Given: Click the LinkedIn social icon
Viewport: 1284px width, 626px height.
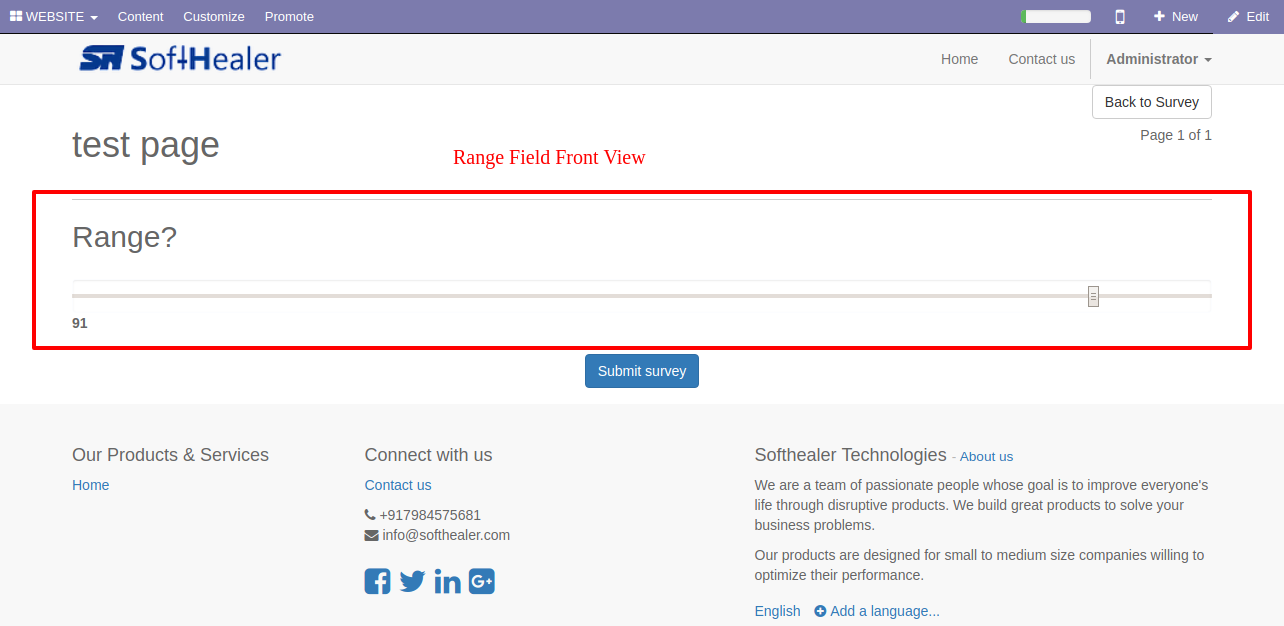Looking at the screenshot, I should [447, 581].
